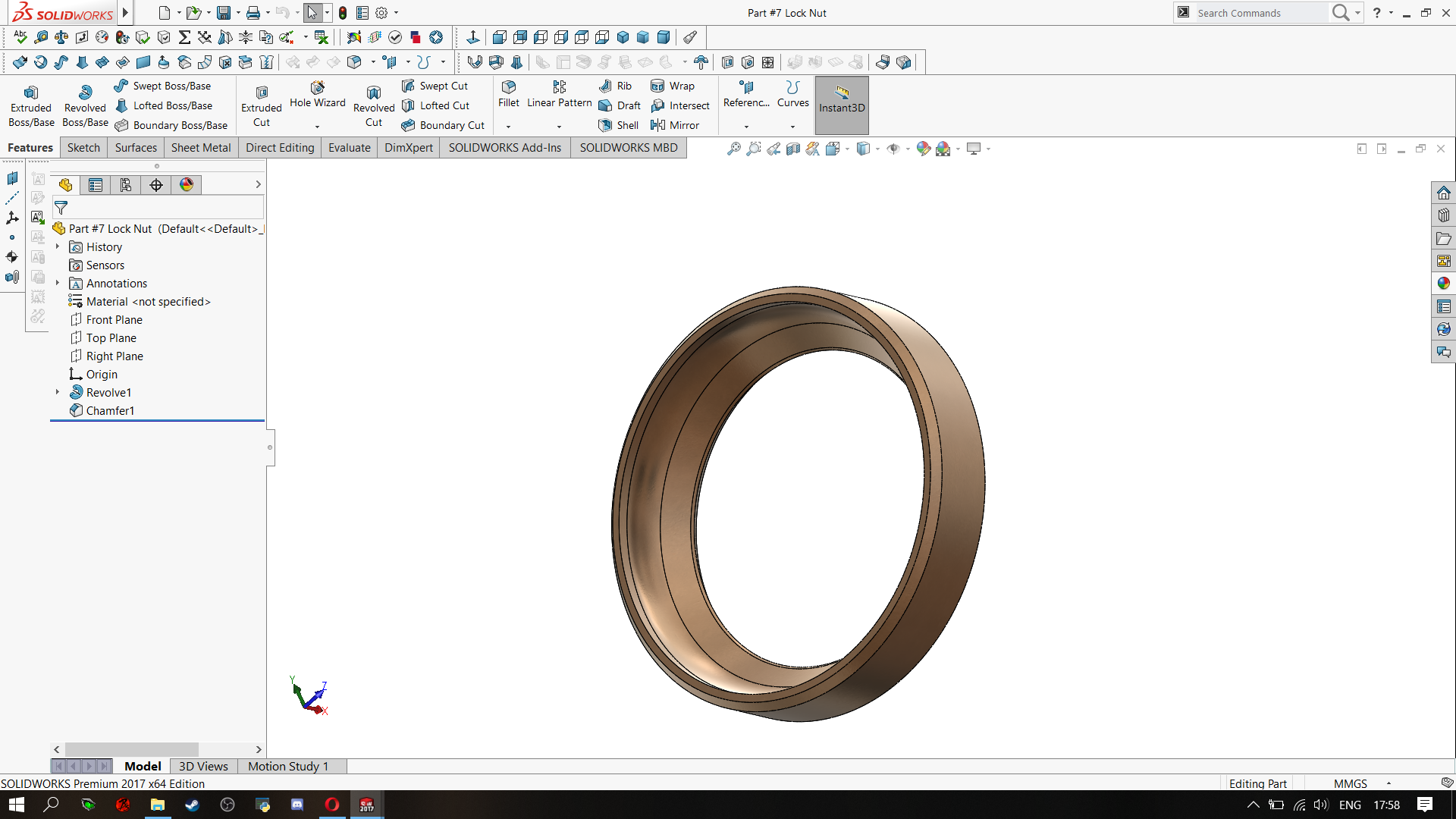The height and width of the screenshot is (819, 1456).
Task: Click the Search Commands input field
Action: [x=1259, y=13]
